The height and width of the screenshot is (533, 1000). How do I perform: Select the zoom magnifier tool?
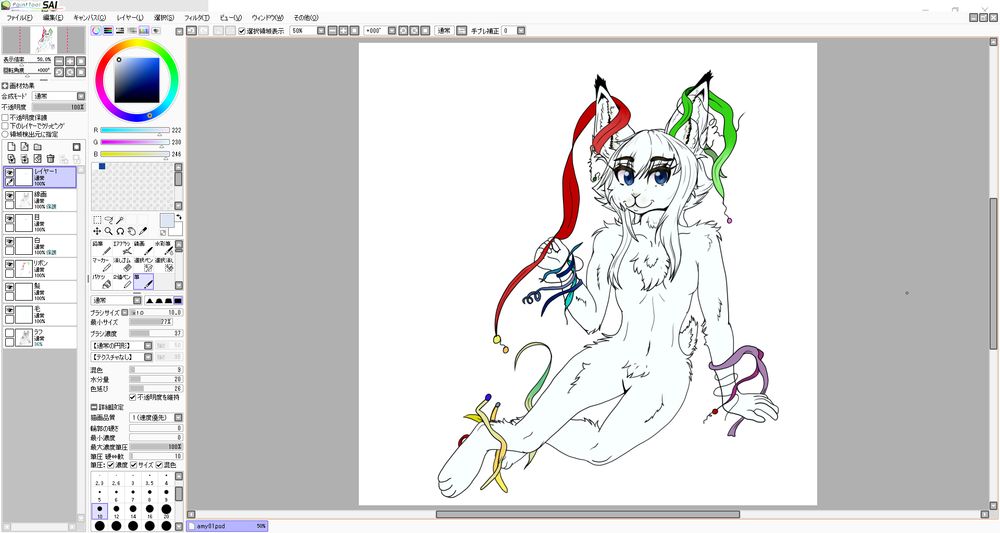108,231
